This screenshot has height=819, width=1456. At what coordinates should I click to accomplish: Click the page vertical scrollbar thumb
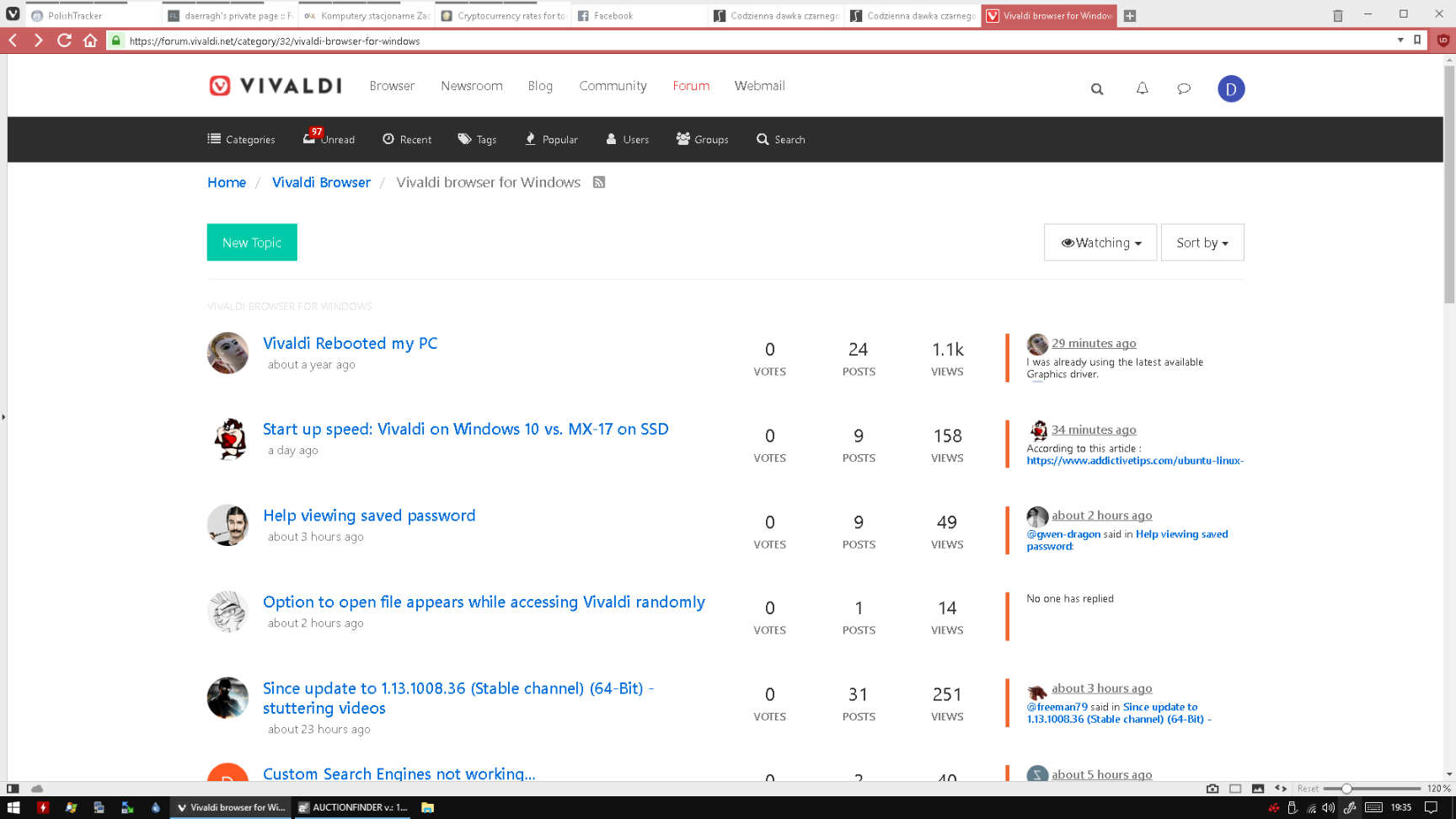point(1449,184)
